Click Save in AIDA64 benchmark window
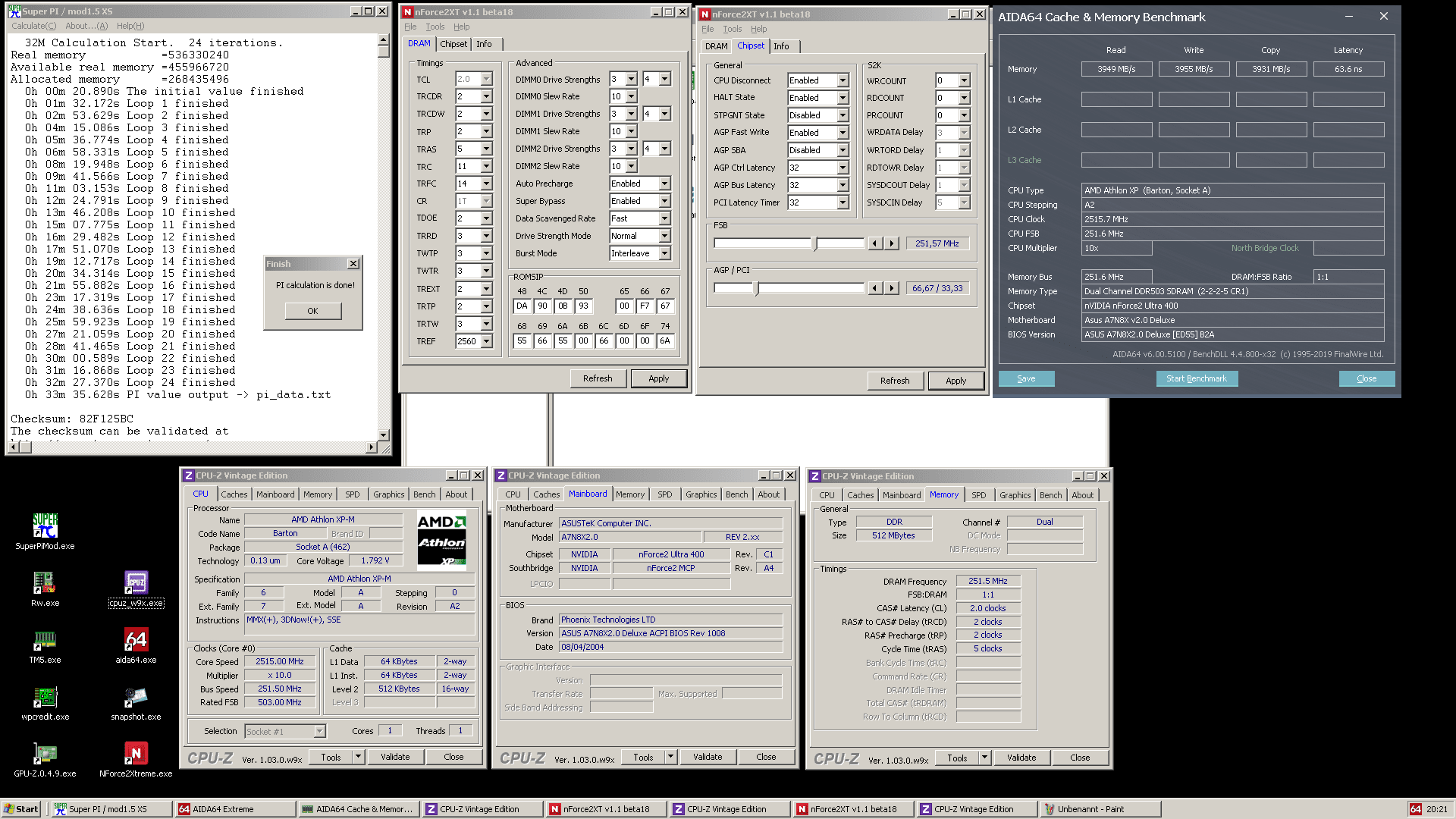The height and width of the screenshot is (819, 1456). 1026,378
